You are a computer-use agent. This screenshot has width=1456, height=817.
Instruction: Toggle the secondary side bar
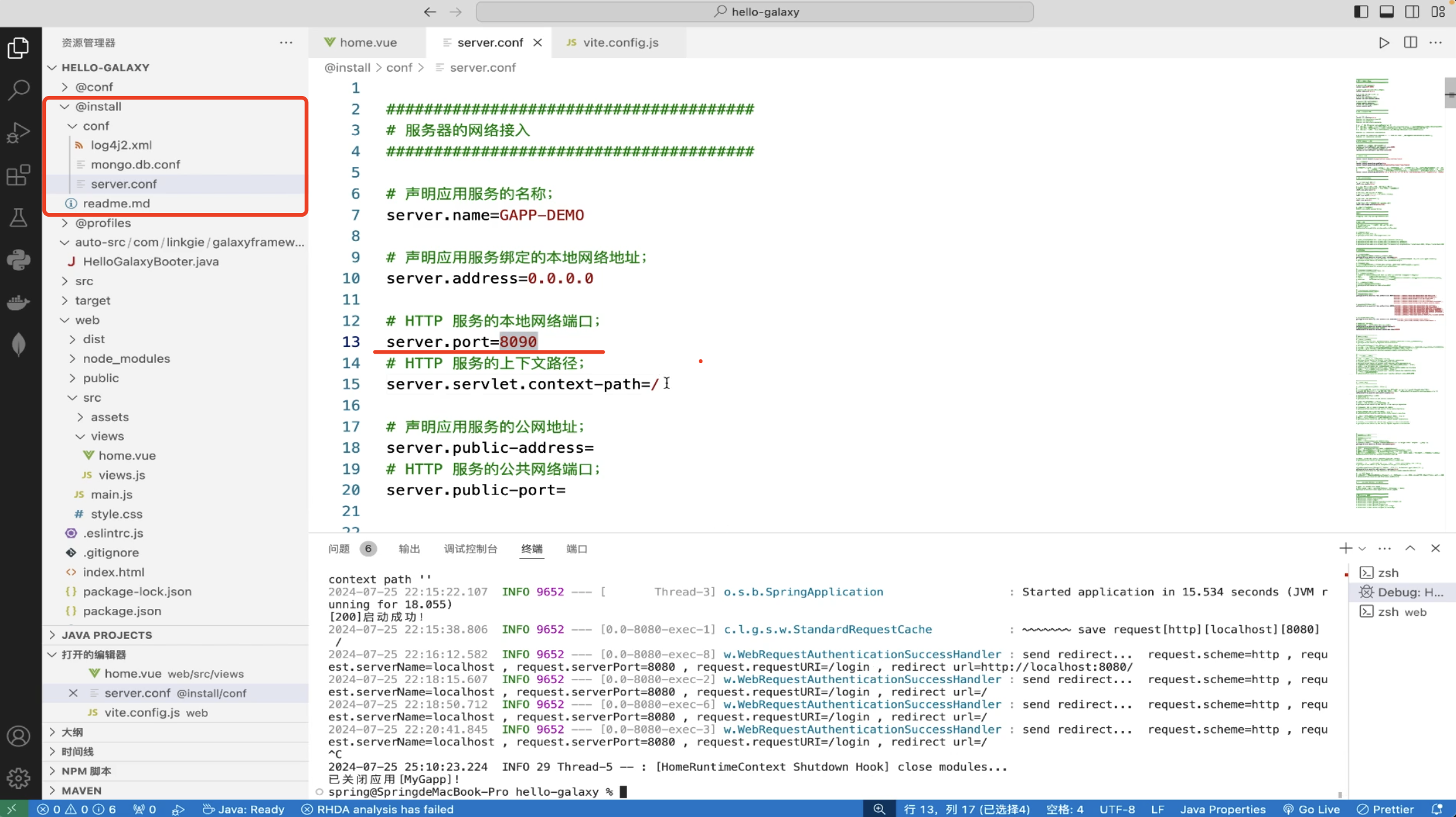point(1412,12)
